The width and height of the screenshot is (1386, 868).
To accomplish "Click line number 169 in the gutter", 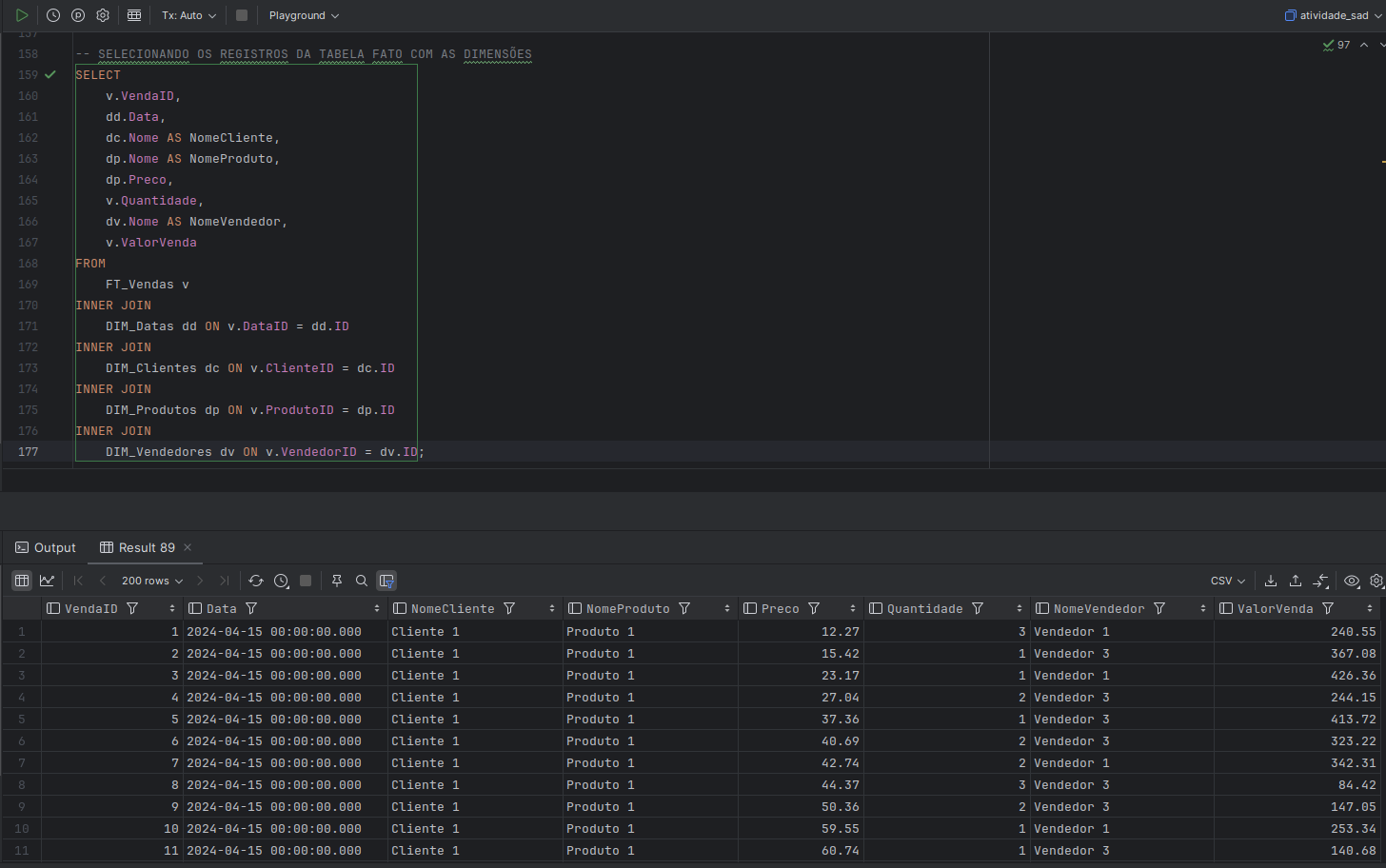I will (x=28, y=284).
